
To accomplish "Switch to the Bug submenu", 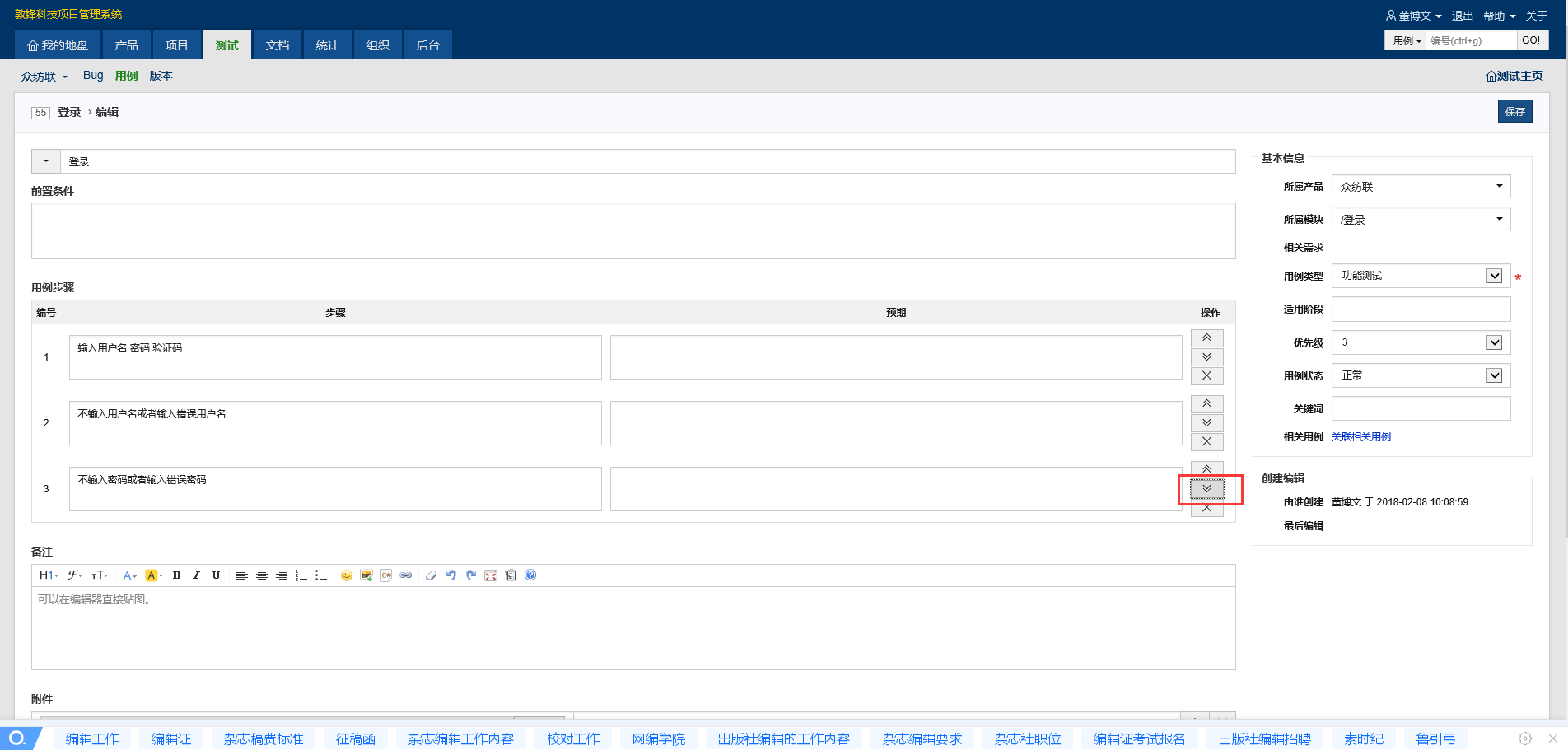I will [93, 76].
